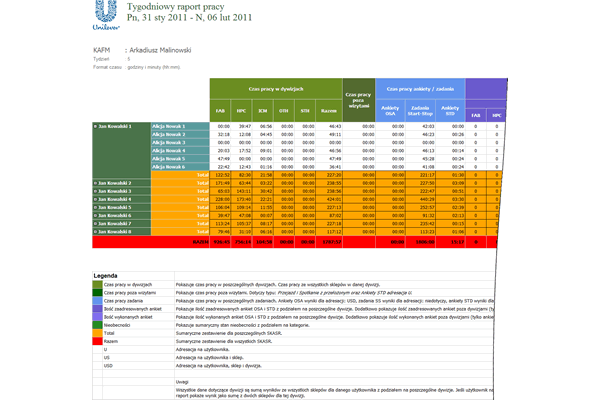
Task: Click the 221:17 total cell
Action: [x=420, y=175]
